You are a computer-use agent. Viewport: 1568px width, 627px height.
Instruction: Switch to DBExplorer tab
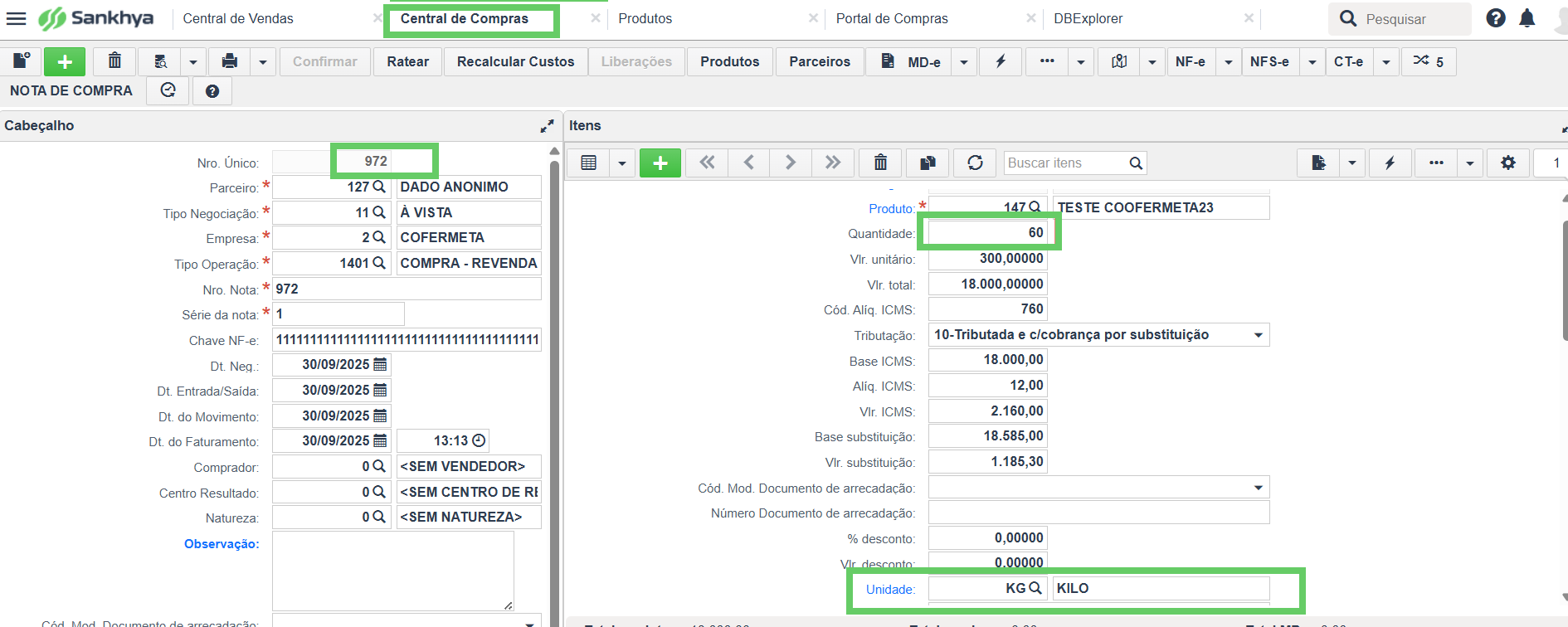[x=1088, y=18]
